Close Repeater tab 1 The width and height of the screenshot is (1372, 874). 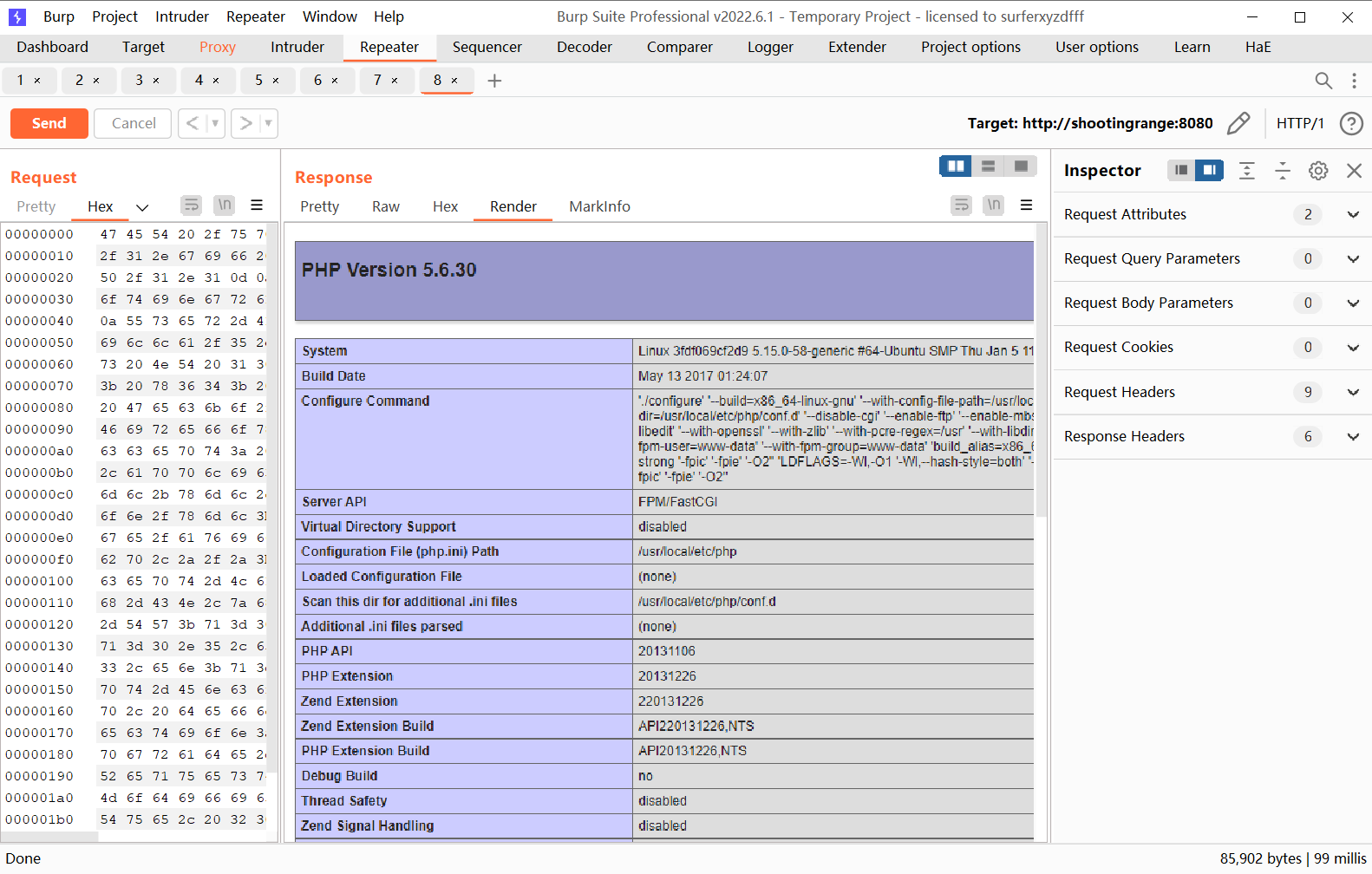coord(37,81)
